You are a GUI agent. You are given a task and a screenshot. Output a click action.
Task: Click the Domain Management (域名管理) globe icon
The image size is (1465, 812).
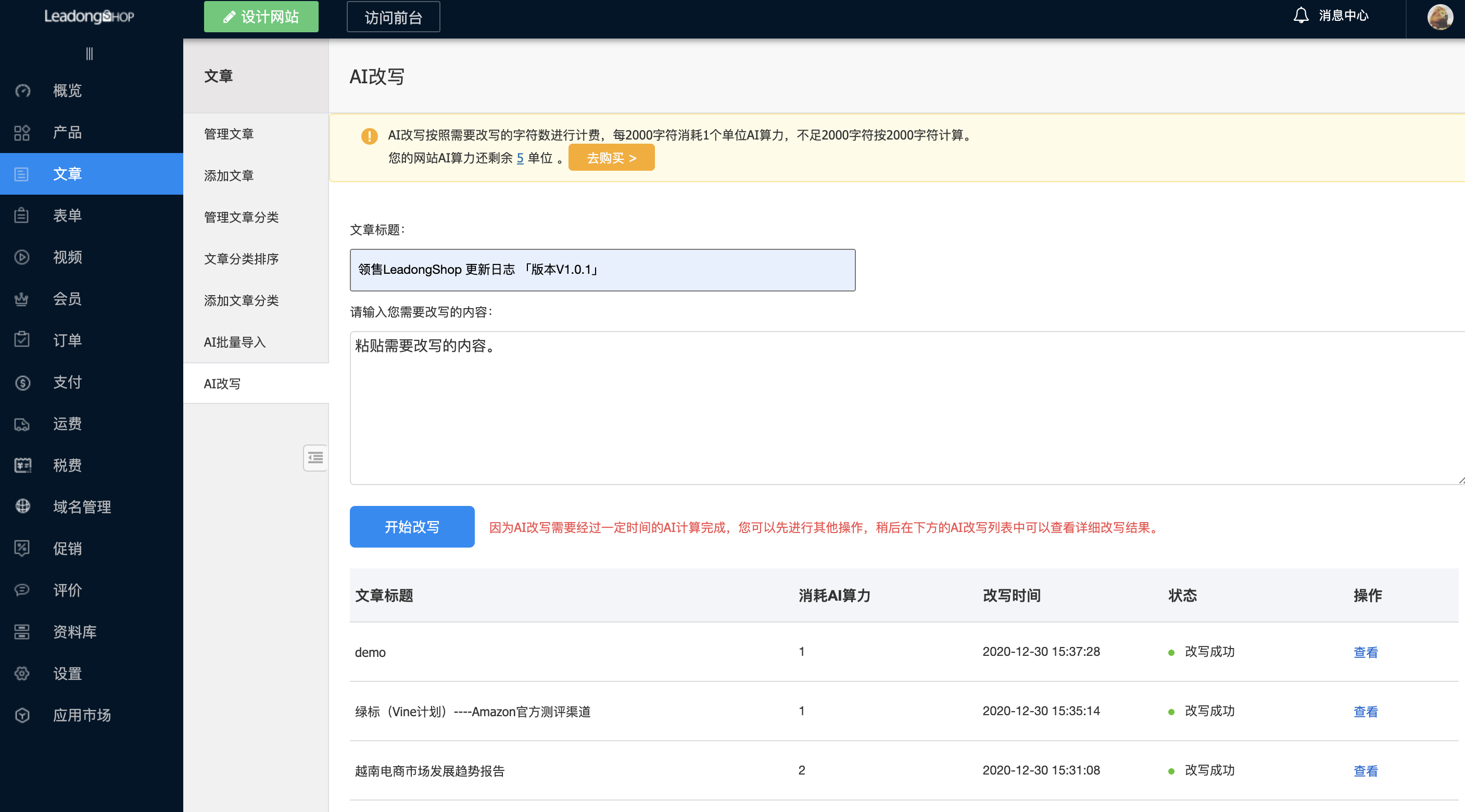(x=22, y=506)
